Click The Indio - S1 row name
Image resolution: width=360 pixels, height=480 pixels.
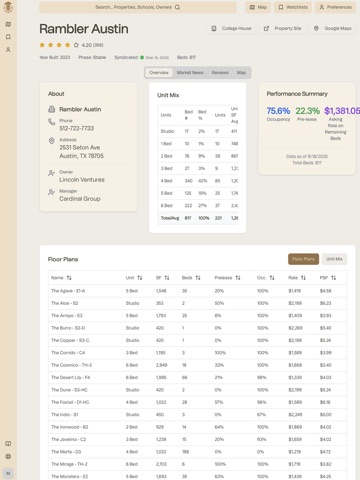(x=65, y=415)
